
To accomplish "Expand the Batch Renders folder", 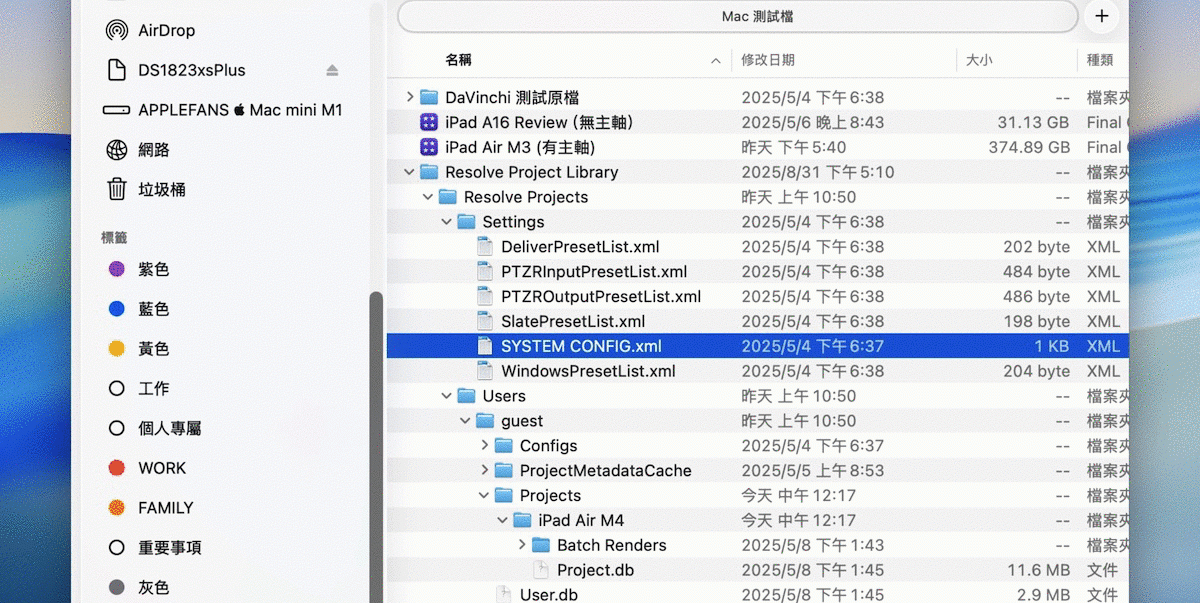I will [522, 545].
